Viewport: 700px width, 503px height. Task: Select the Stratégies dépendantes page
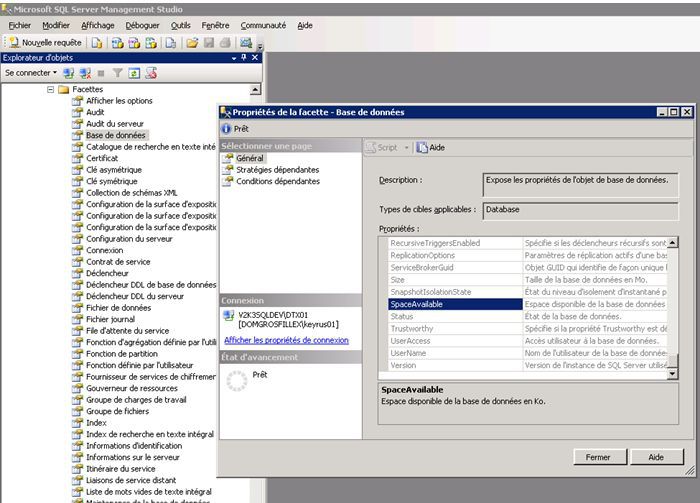[278, 170]
